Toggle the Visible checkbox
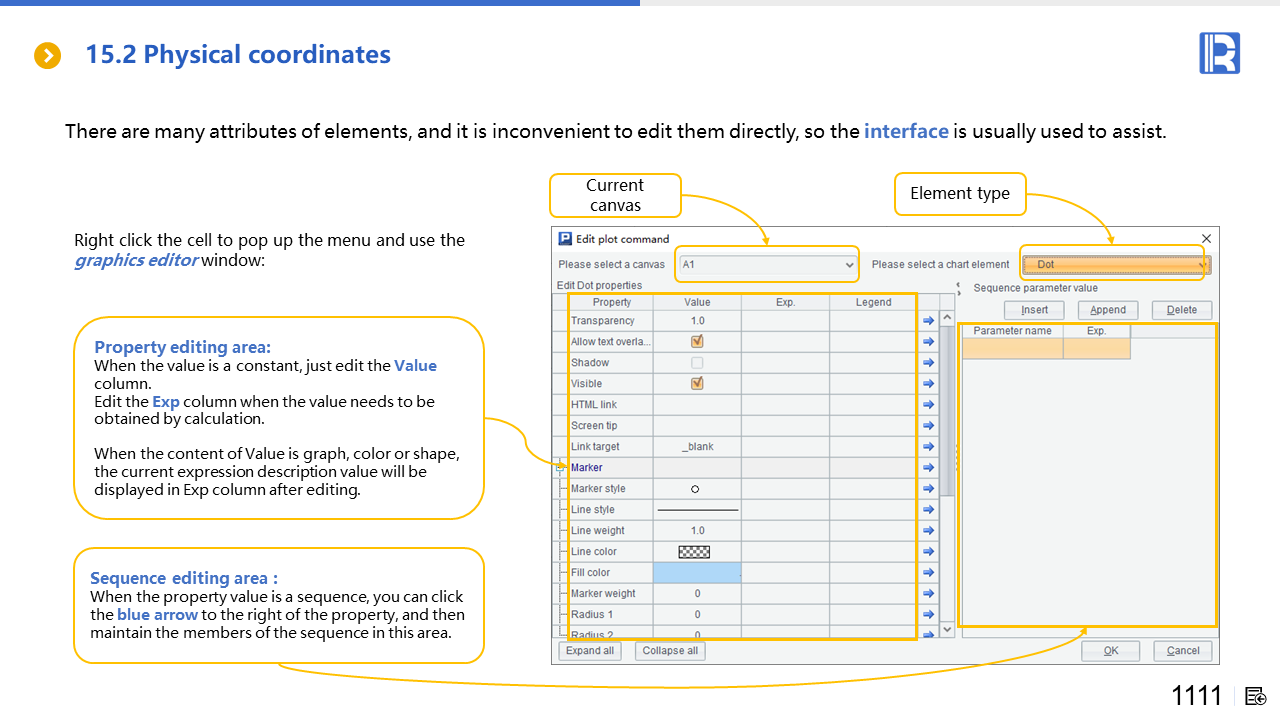 click(x=697, y=384)
